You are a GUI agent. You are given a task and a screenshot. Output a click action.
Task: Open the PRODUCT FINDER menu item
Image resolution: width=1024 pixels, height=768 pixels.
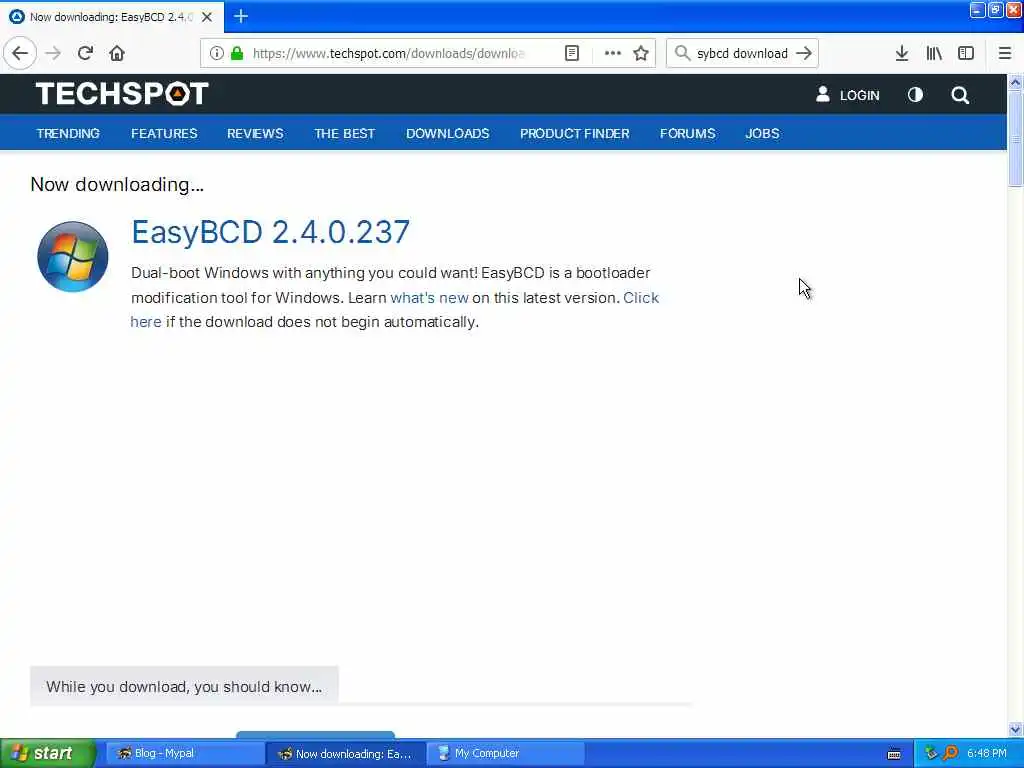click(x=575, y=133)
